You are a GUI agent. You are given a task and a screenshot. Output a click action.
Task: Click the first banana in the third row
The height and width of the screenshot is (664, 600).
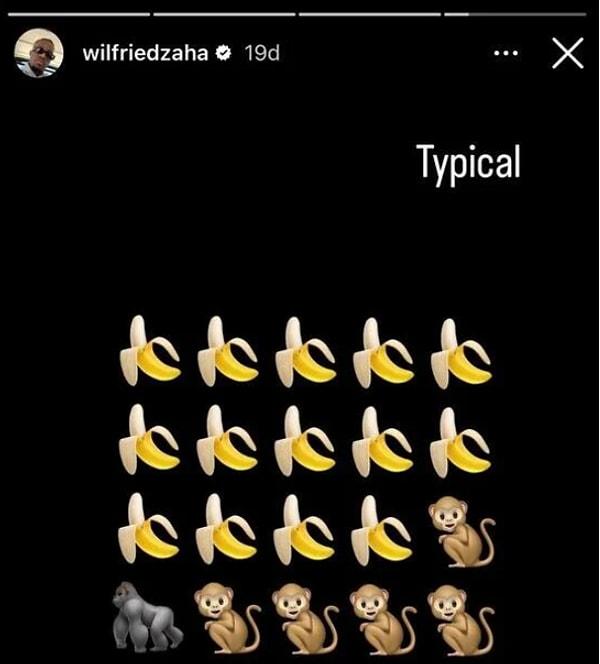148,528
